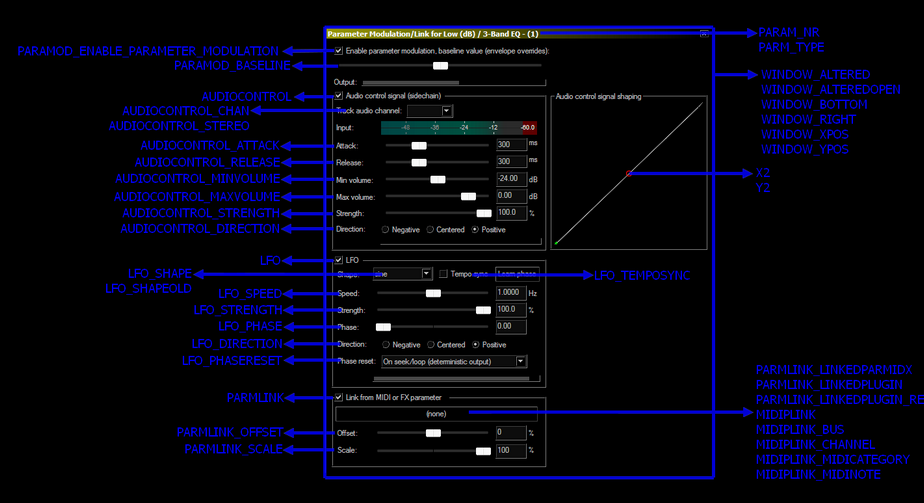The width and height of the screenshot is (924, 503).
Task: Click the window title bar text
Action: (x=433, y=34)
